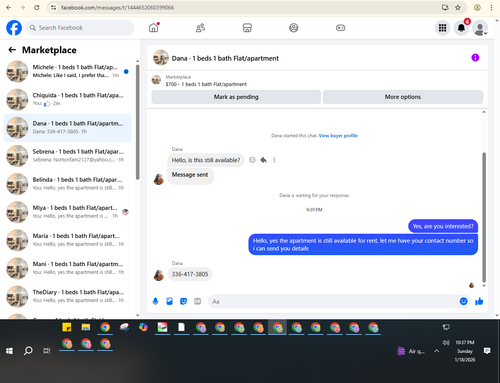500x383 pixels.
Task: Open the Chrome three-dot menu
Action: click(491, 7)
